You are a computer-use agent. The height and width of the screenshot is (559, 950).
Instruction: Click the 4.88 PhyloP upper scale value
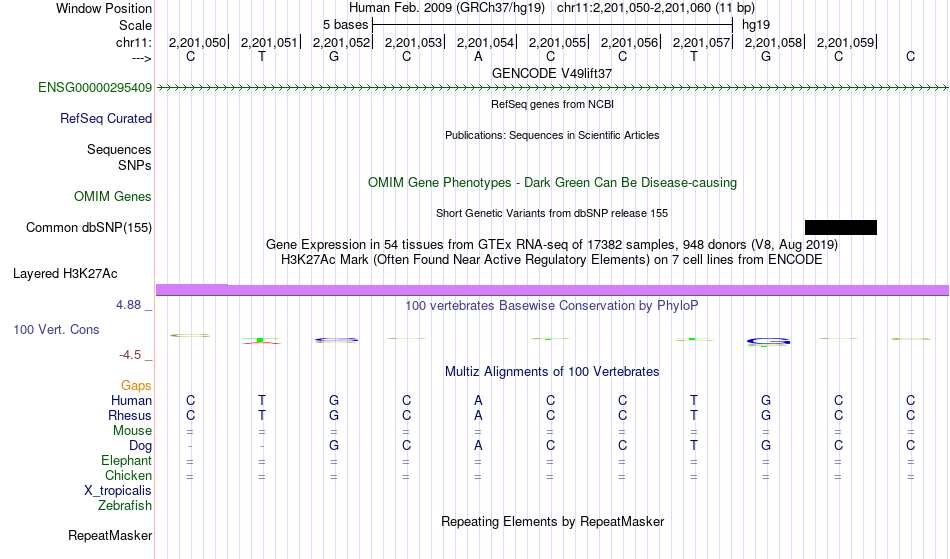(x=128, y=305)
